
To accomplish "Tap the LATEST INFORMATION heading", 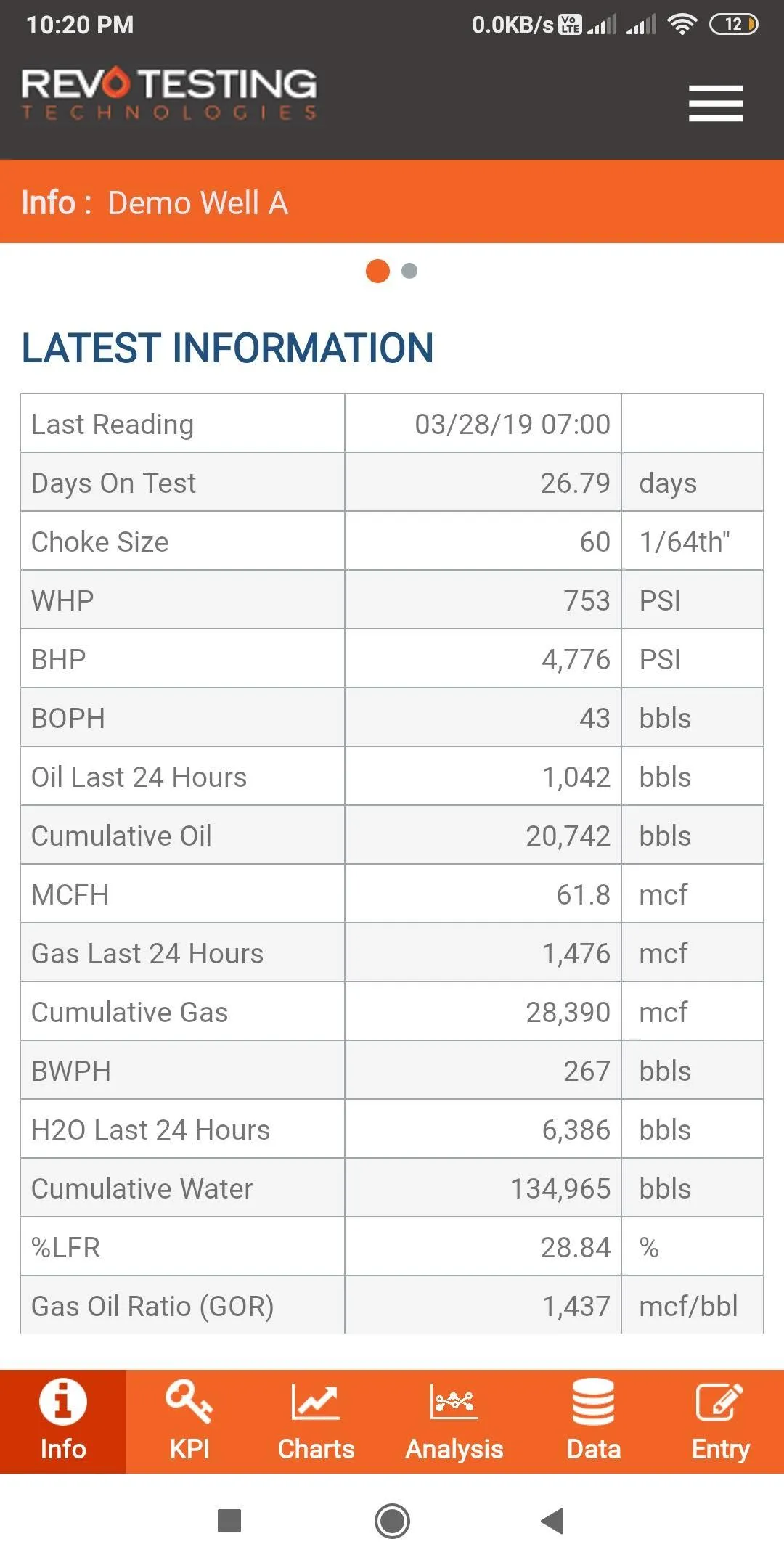I will [x=227, y=348].
